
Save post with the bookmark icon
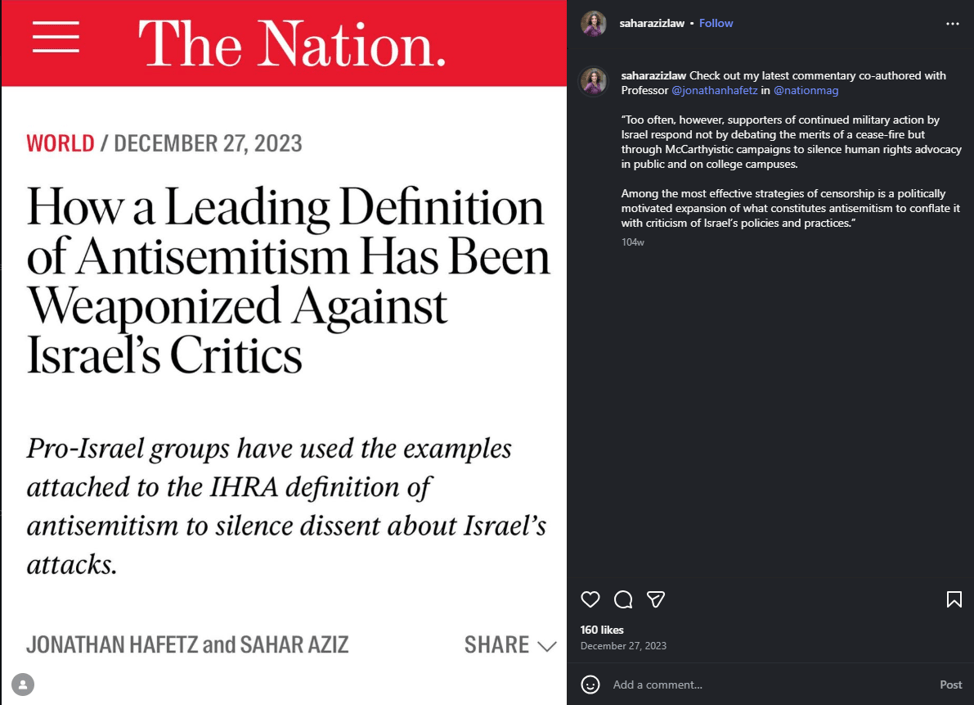tap(954, 599)
